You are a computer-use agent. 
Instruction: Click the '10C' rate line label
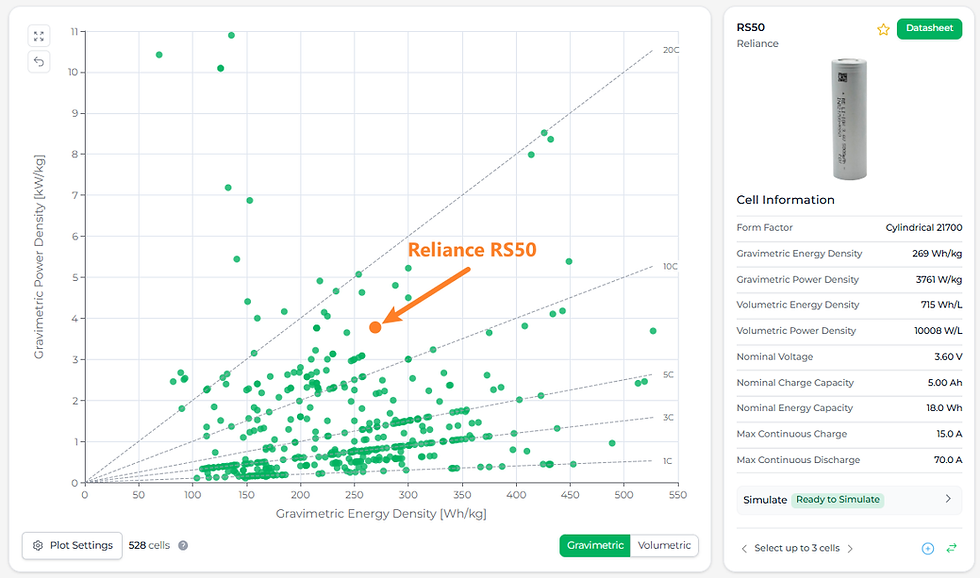(670, 266)
